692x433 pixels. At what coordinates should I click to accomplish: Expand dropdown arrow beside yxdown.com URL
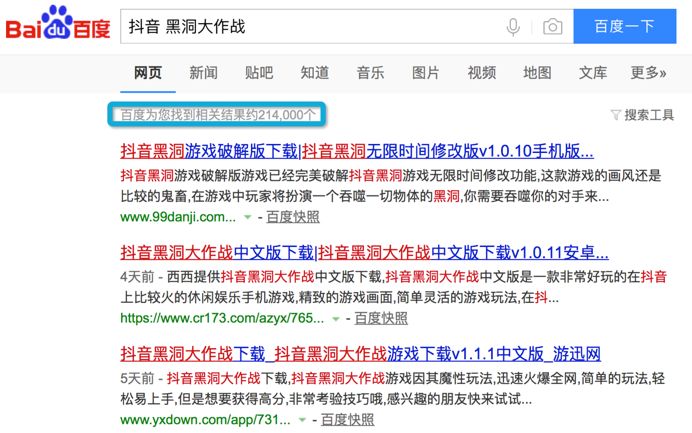click(x=302, y=420)
